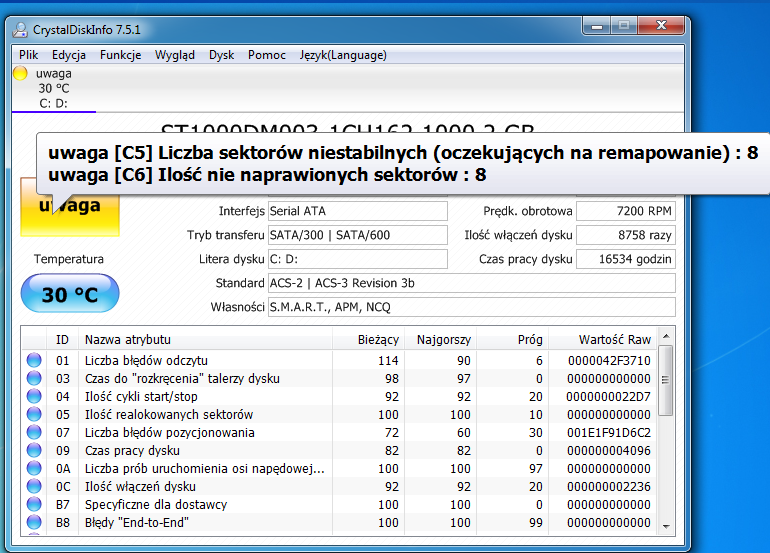770x553 pixels.
Task: Click the 30 °C text in top disk summary
Action: click(54, 88)
